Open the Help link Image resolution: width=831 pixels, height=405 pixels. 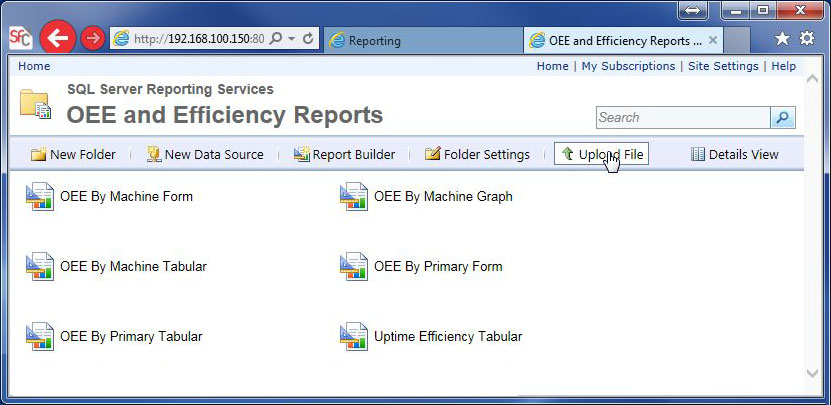pyautogui.click(x=783, y=66)
